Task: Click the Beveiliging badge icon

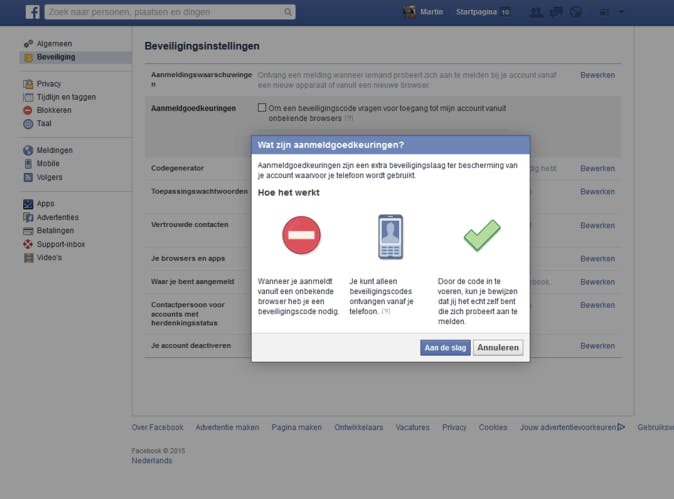Action: point(28,58)
